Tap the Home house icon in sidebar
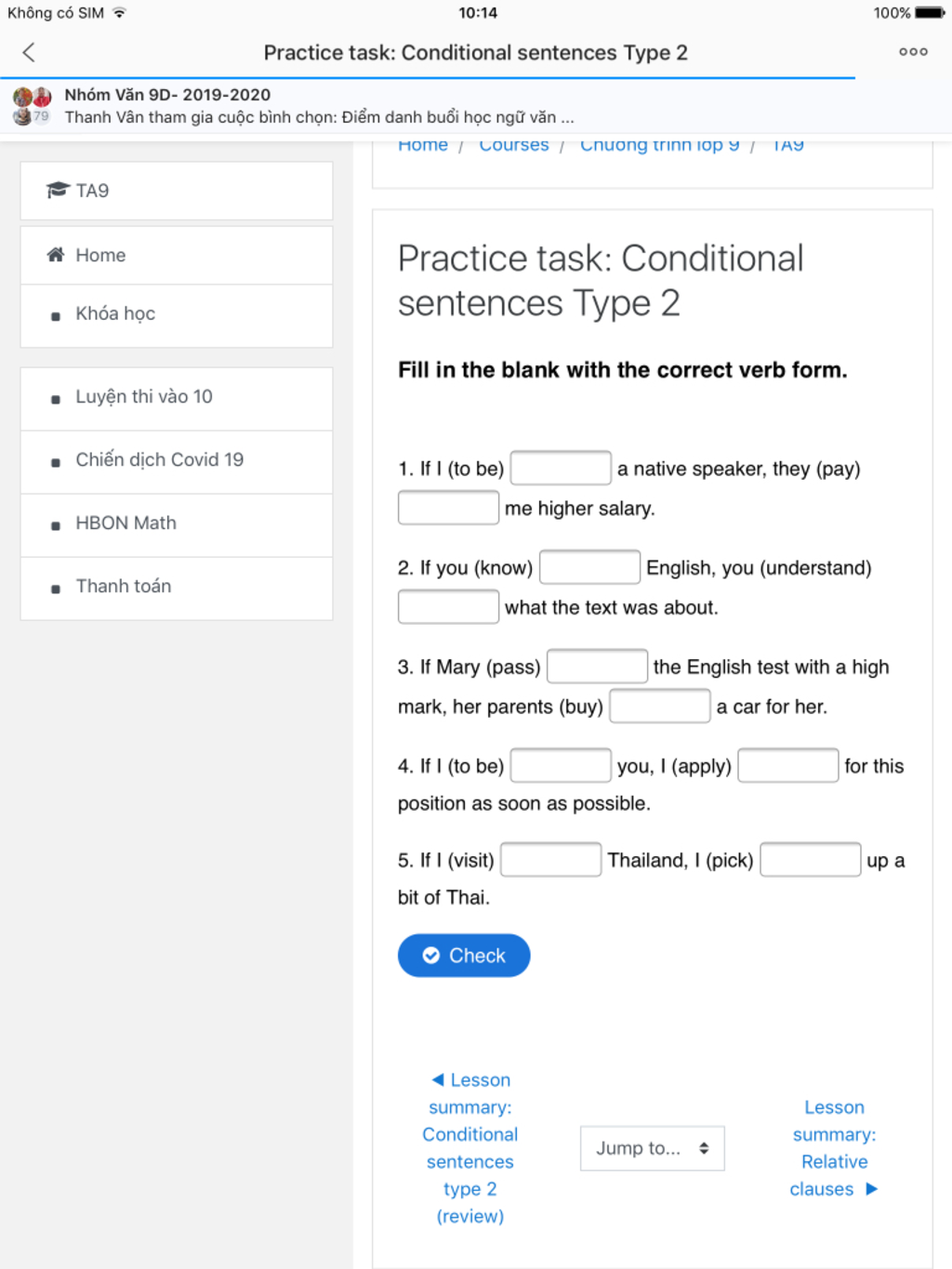The width and height of the screenshot is (952, 1269). (56, 255)
